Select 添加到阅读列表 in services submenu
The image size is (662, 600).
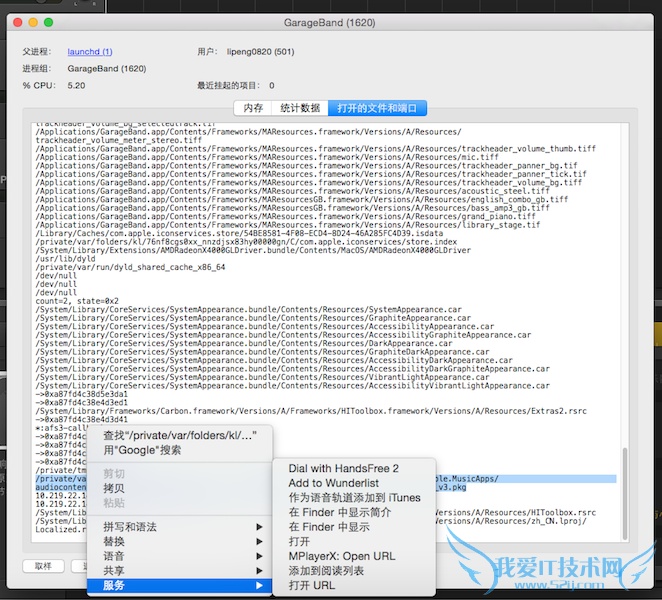pyautogui.click(x=326, y=570)
